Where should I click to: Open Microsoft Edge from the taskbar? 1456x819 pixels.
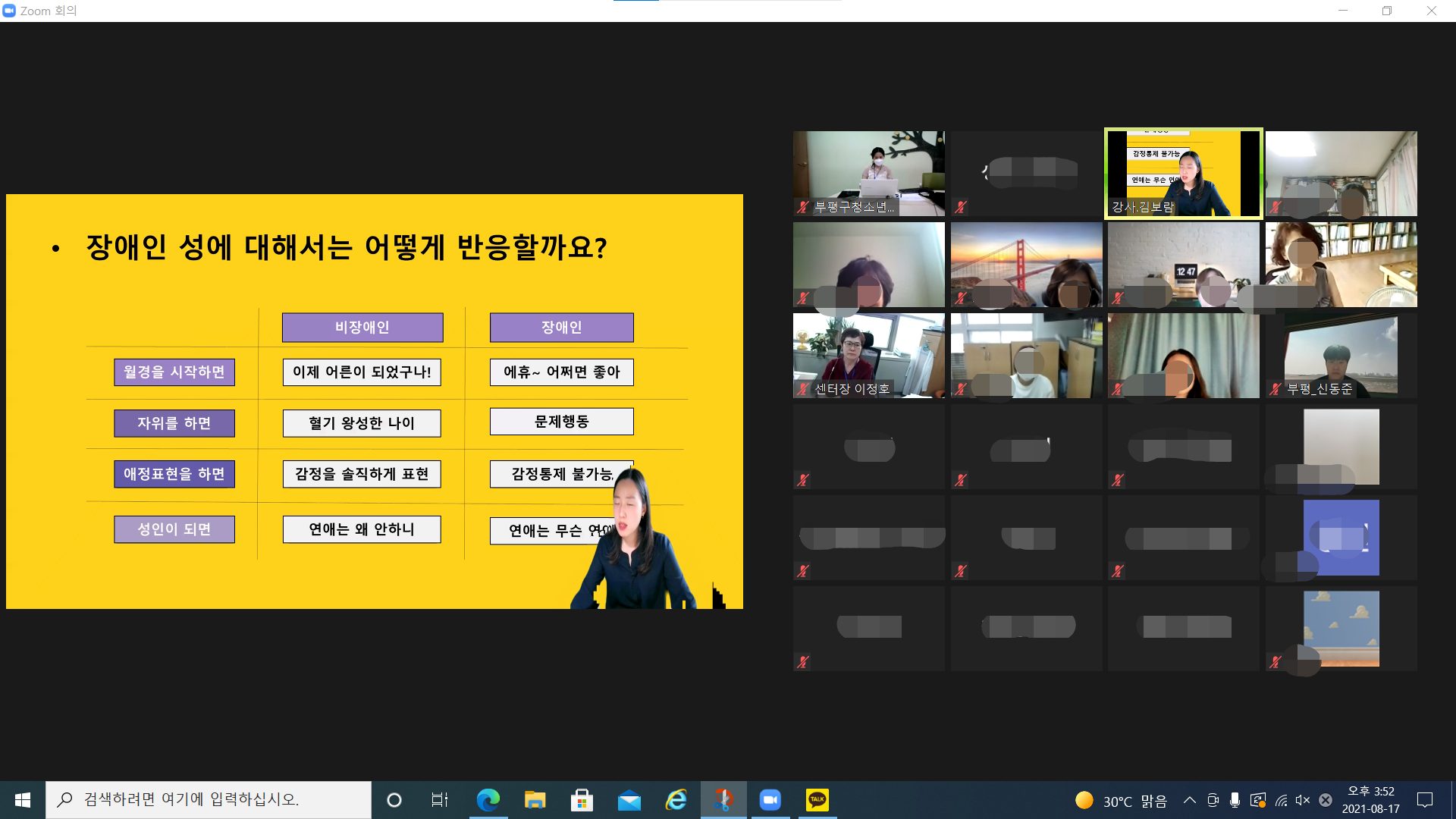488,800
